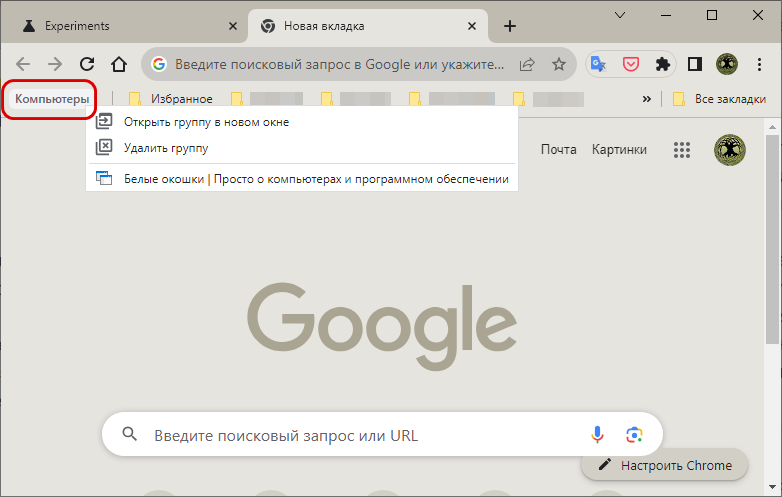
Task: Open Белые окошки saved tab entry
Action: [302, 178]
